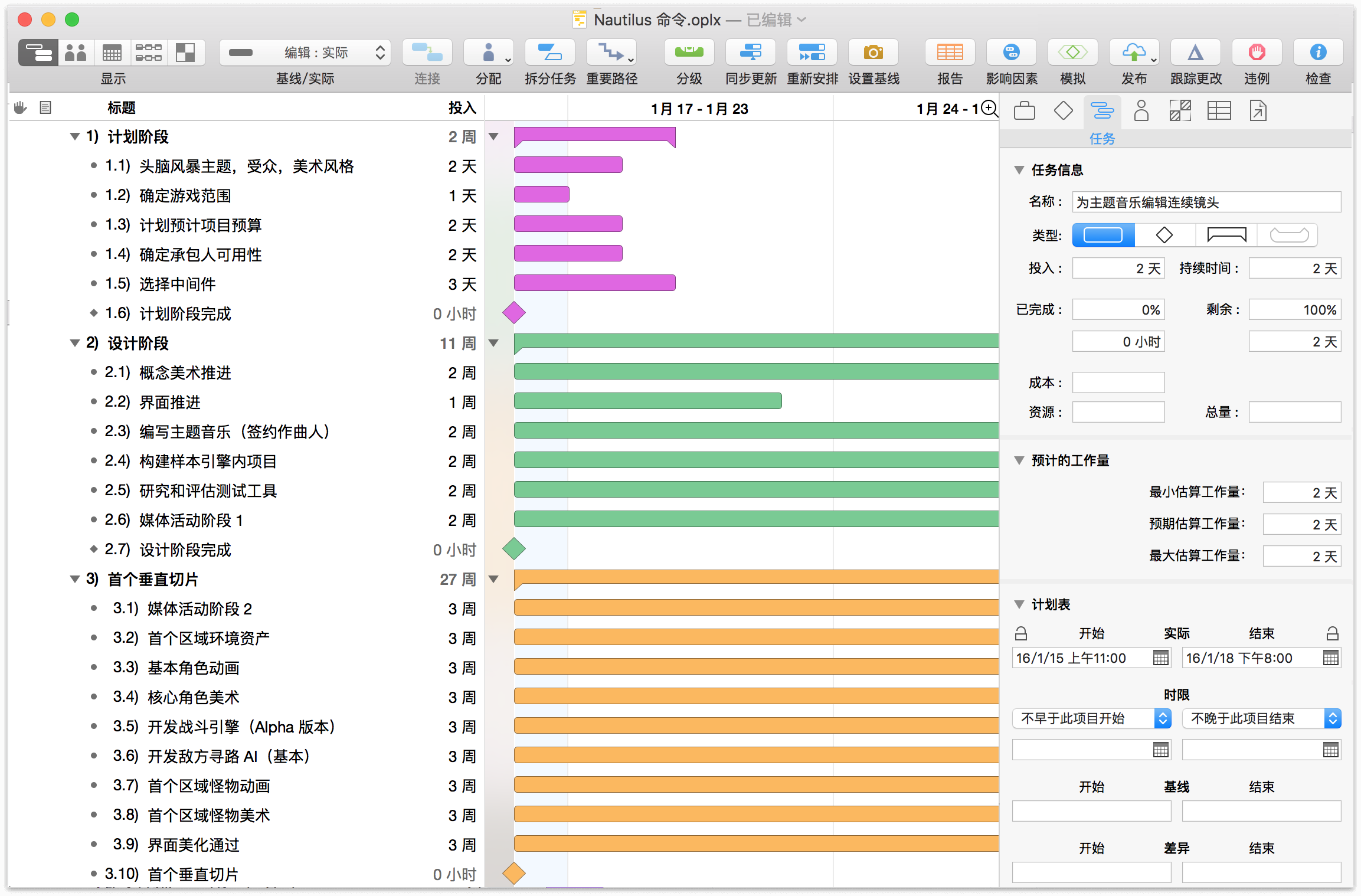Toggle the start date lock icon
1361x896 pixels.
(x=1021, y=634)
